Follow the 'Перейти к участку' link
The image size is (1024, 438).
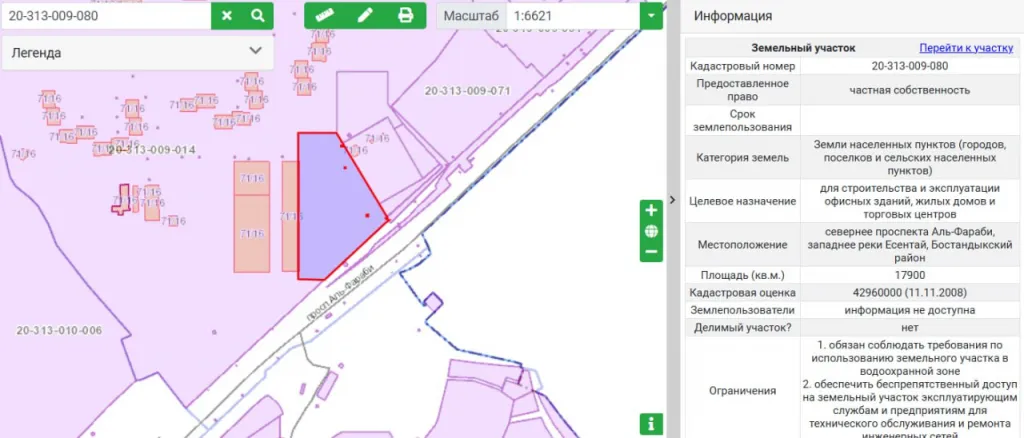coord(966,48)
